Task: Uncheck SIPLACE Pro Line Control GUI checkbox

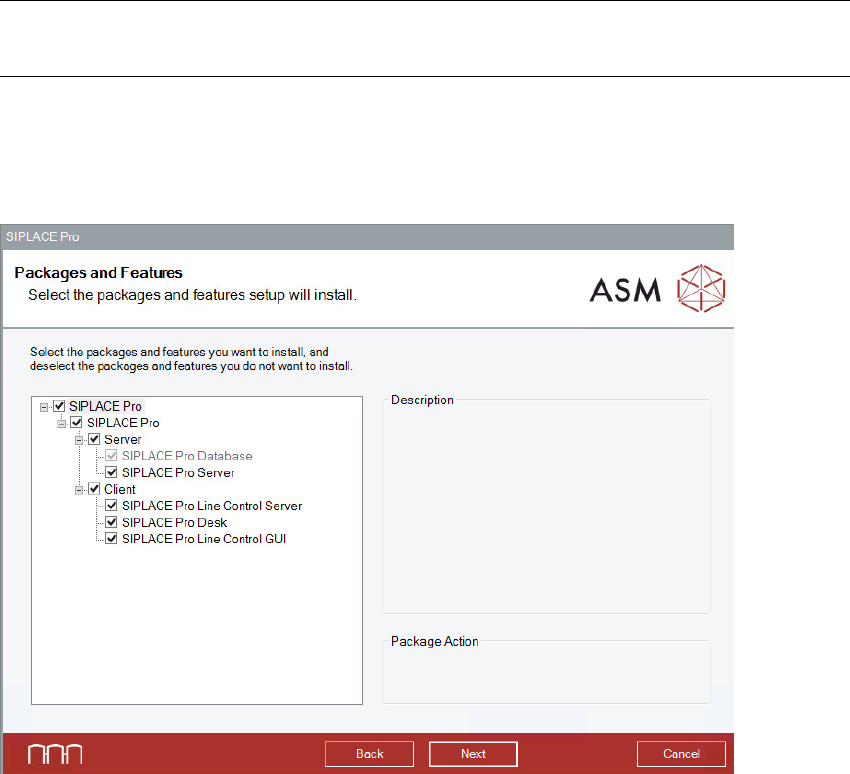Action: pyautogui.click(x=111, y=539)
